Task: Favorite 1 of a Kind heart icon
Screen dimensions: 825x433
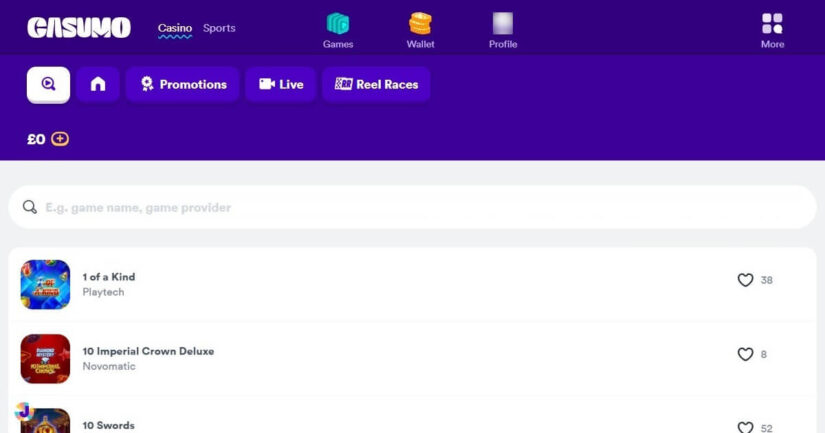Action: tap(745, 280)
